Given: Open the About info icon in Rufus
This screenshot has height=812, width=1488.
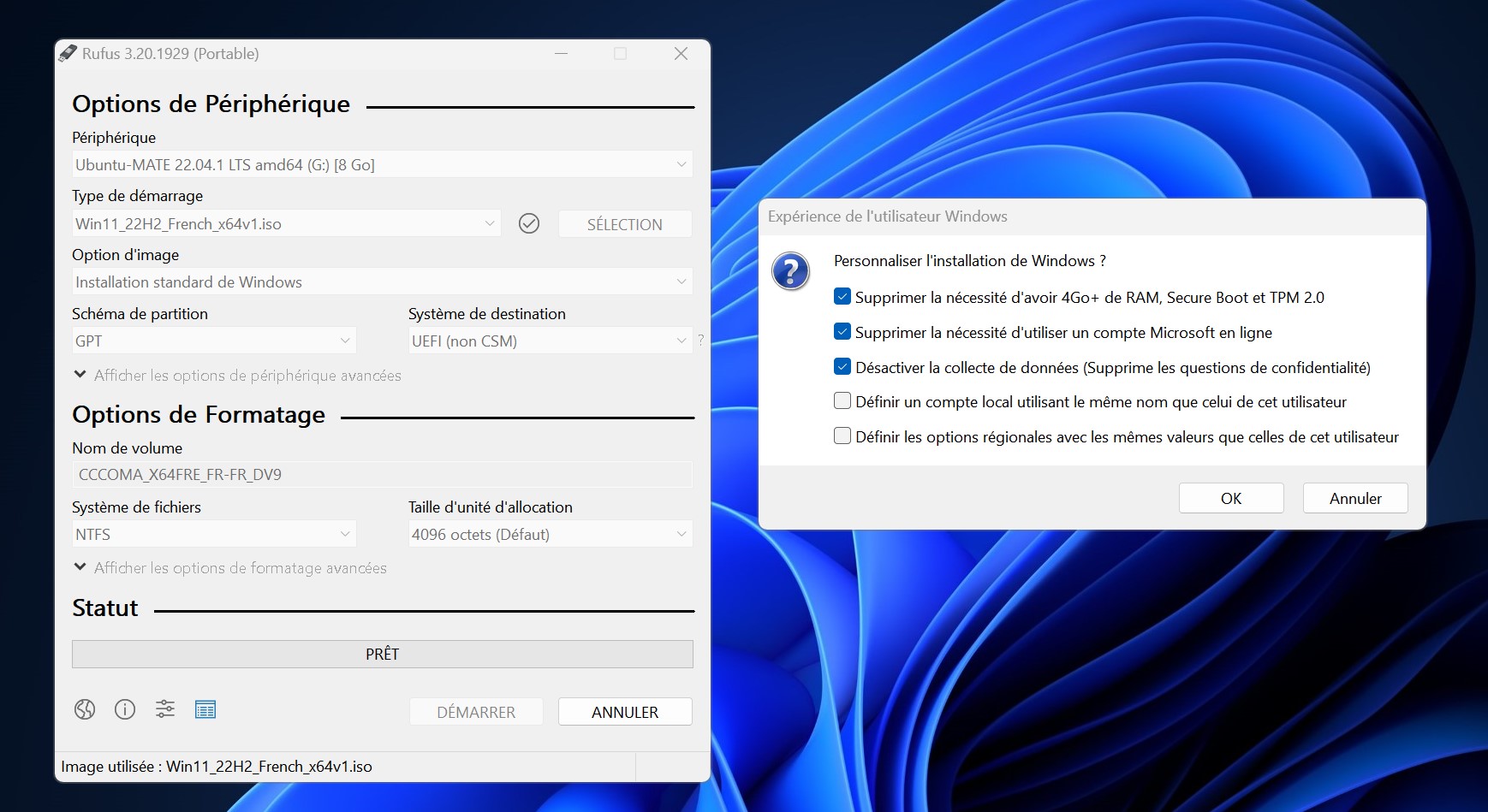Looking at the screenshot, I should (x=125, y=709).
